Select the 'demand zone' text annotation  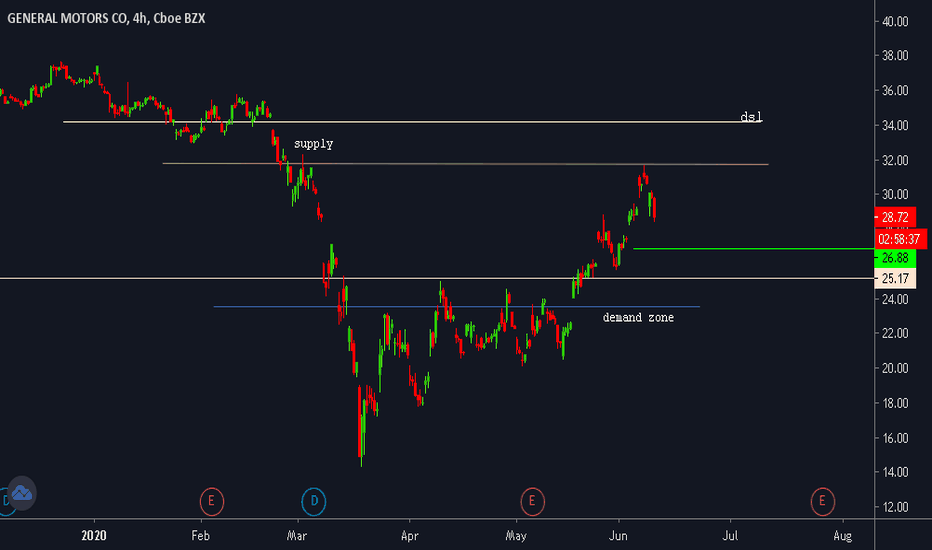tap(638, 318)
